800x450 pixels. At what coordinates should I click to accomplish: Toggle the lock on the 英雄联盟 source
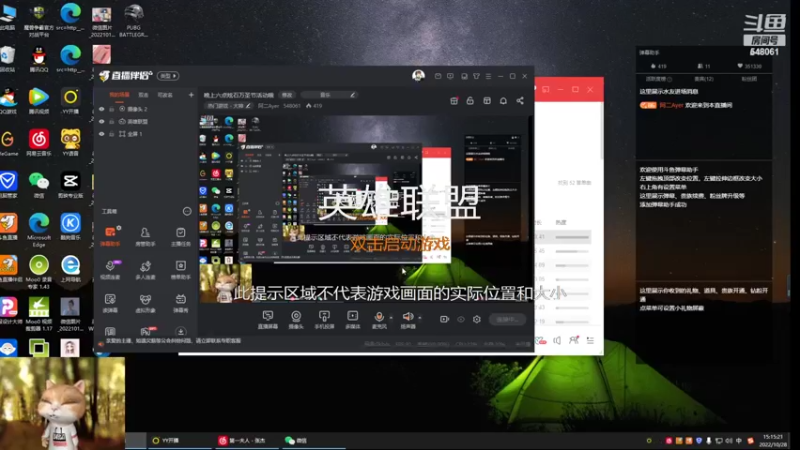(112, 121)
